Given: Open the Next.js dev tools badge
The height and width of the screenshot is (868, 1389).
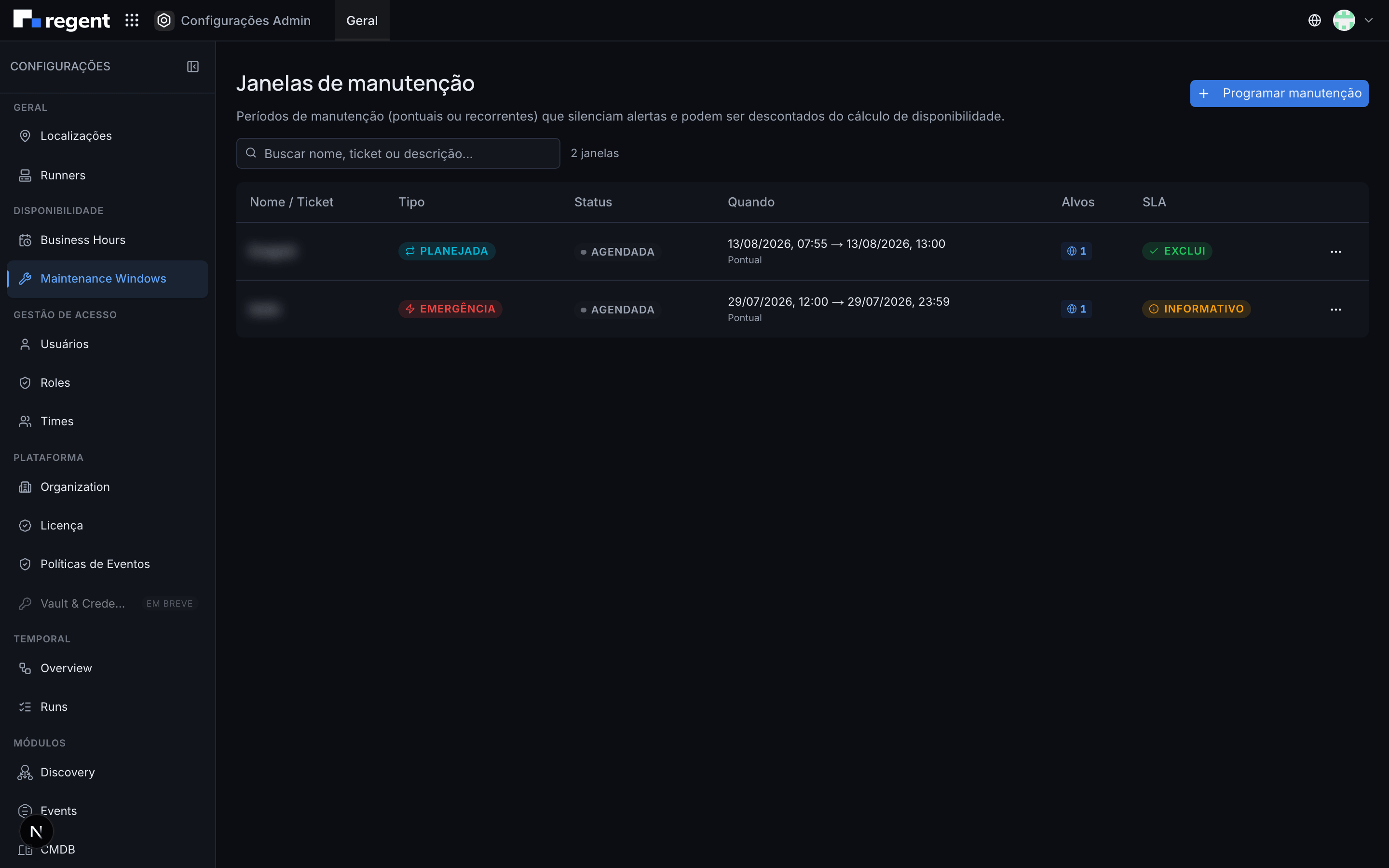Looking at the screenshot, I should coord(36,831).
